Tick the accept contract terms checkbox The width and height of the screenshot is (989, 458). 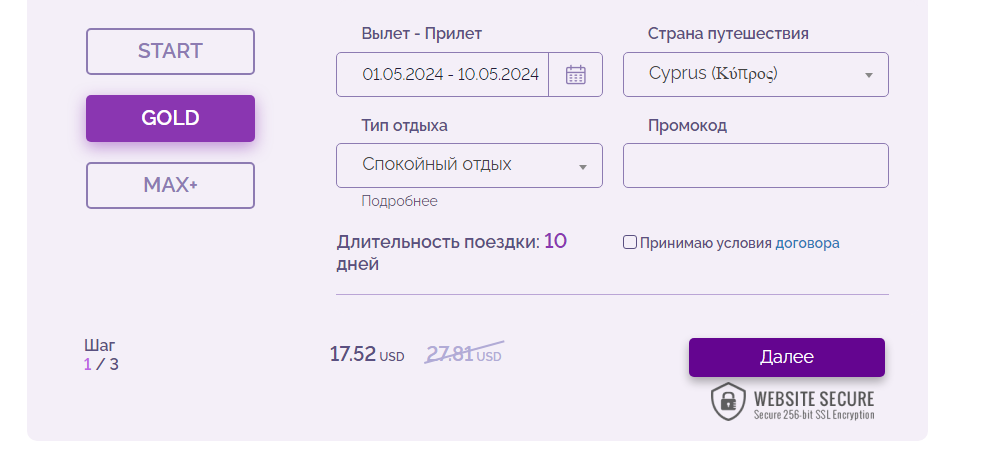(x=630, y=242)
